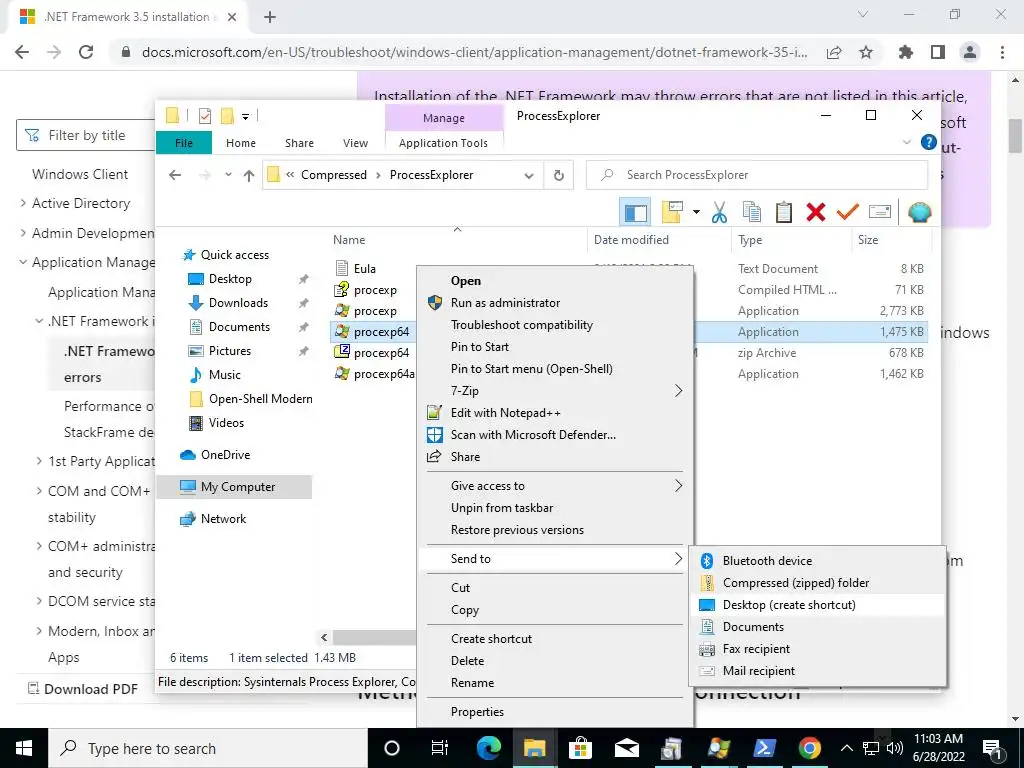Open Chrome three-dot menu
The image size is (1024, 768).
(1002, 52)
